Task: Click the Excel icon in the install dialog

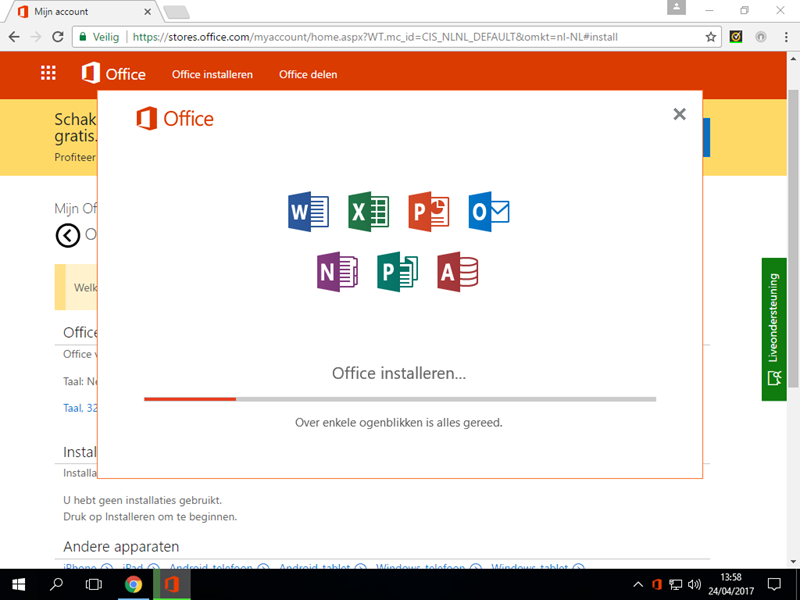Action: tap(368, 211)
